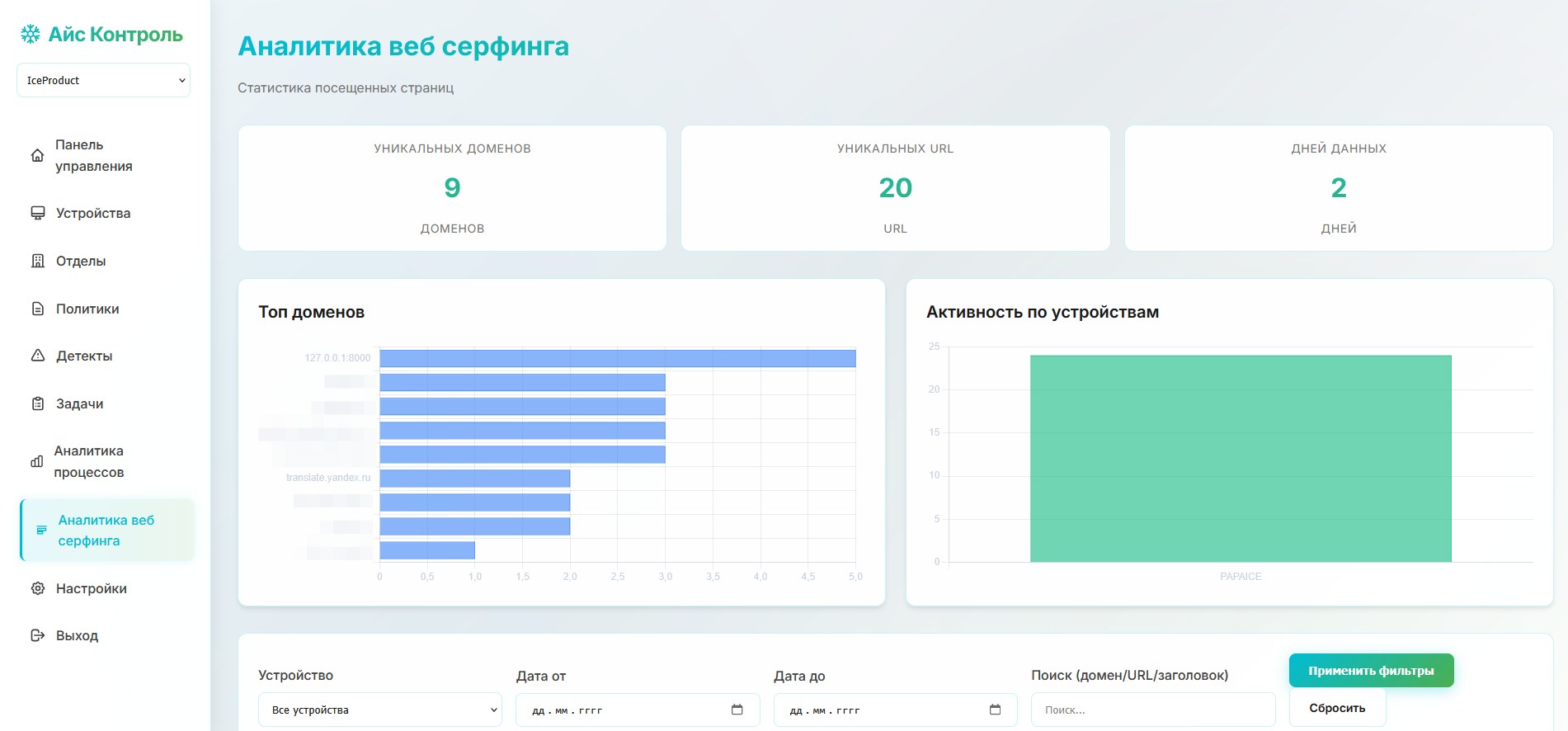
Task: Click the 127.0.0.1:8000 bar in Топ доменов
Action: click(x=617, y=358)
